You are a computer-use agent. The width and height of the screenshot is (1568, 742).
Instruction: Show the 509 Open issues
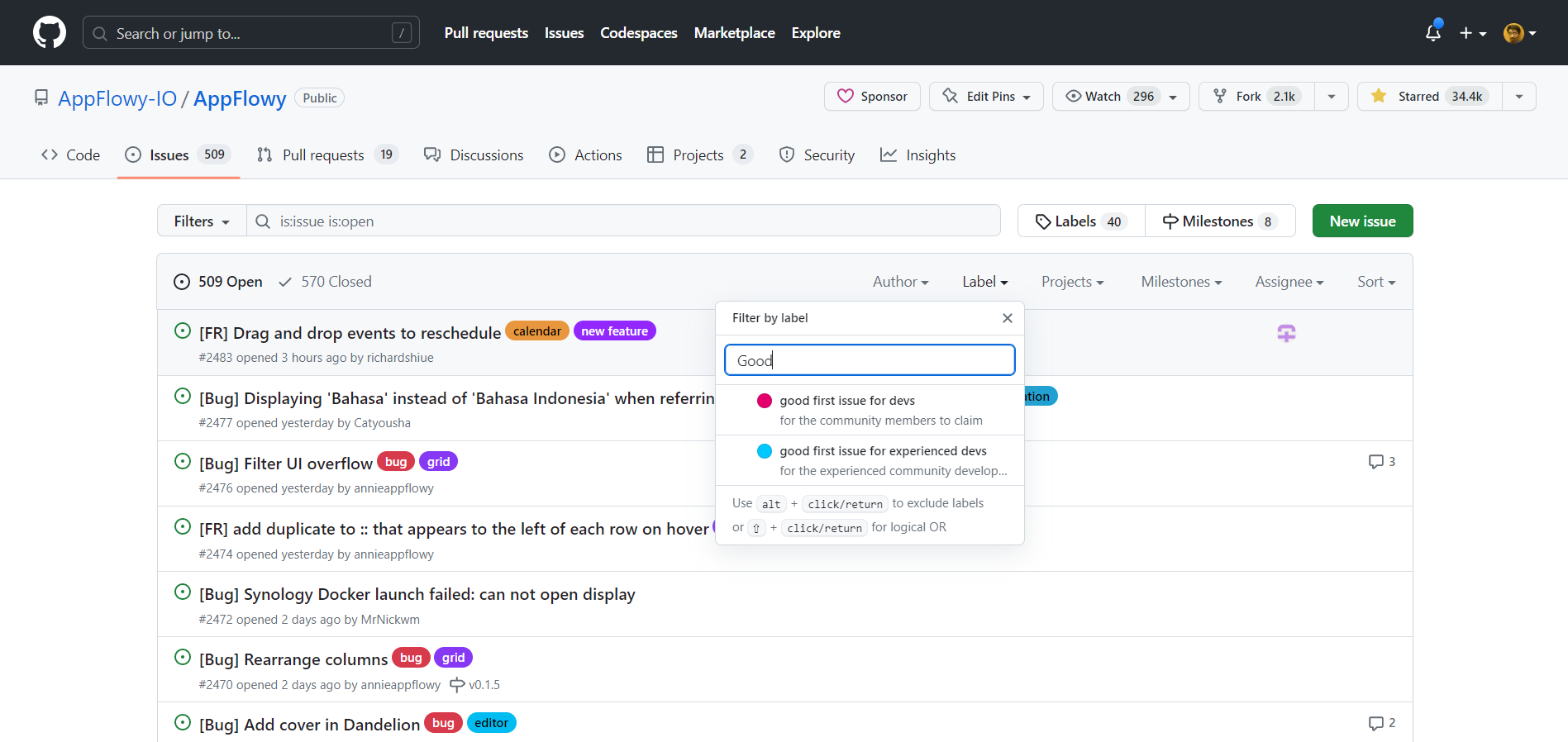[x=218, y=282]
